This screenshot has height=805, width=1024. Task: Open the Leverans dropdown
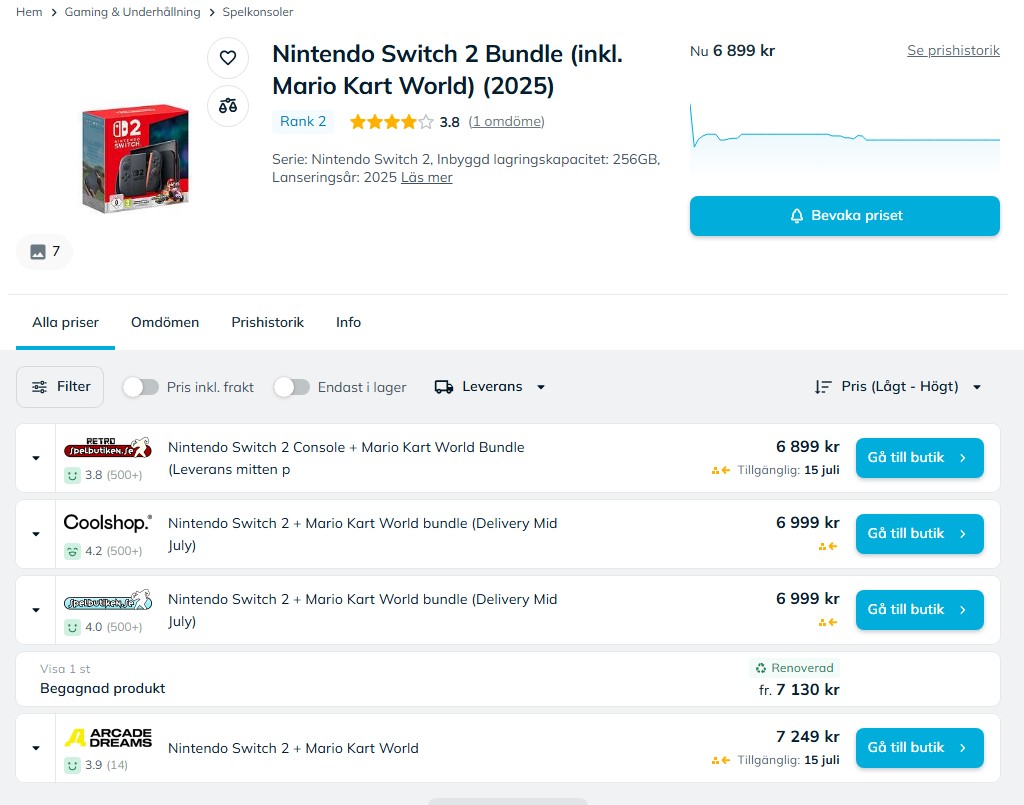(490, 387)
